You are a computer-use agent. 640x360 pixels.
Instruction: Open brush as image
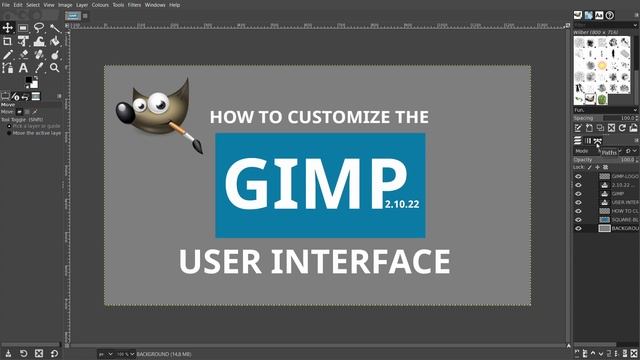tap(633, 128)
